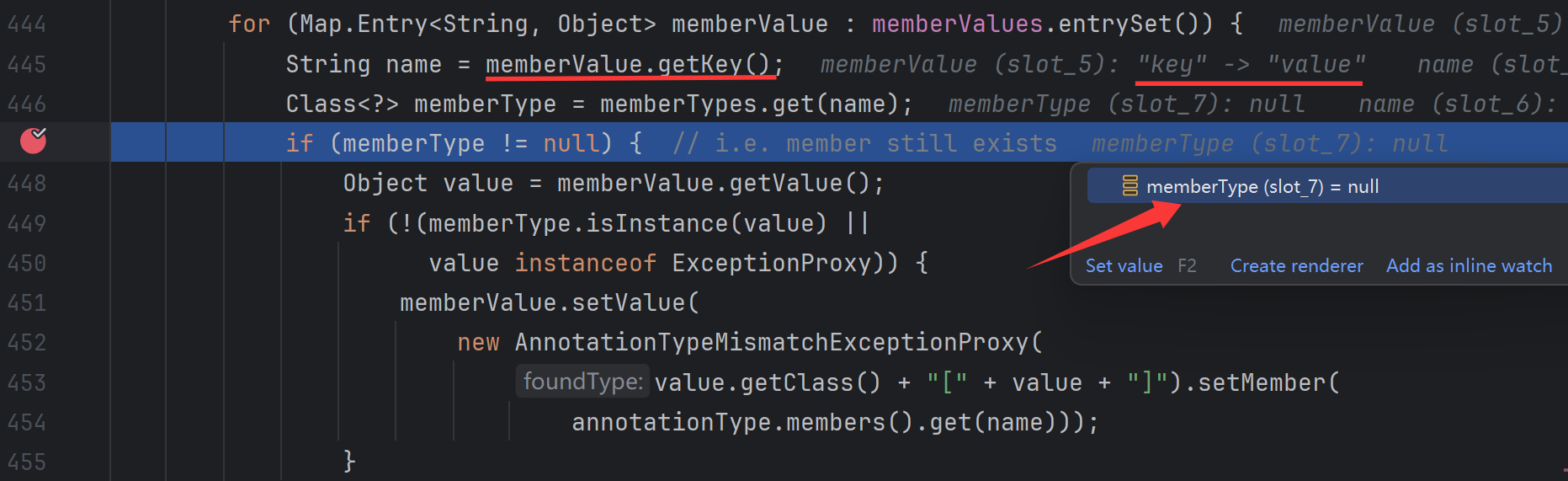Click the ExceptionProxy type after instanceof
Image resolution: width=1568 pixels, height=481 pixels.
(771, 264)
